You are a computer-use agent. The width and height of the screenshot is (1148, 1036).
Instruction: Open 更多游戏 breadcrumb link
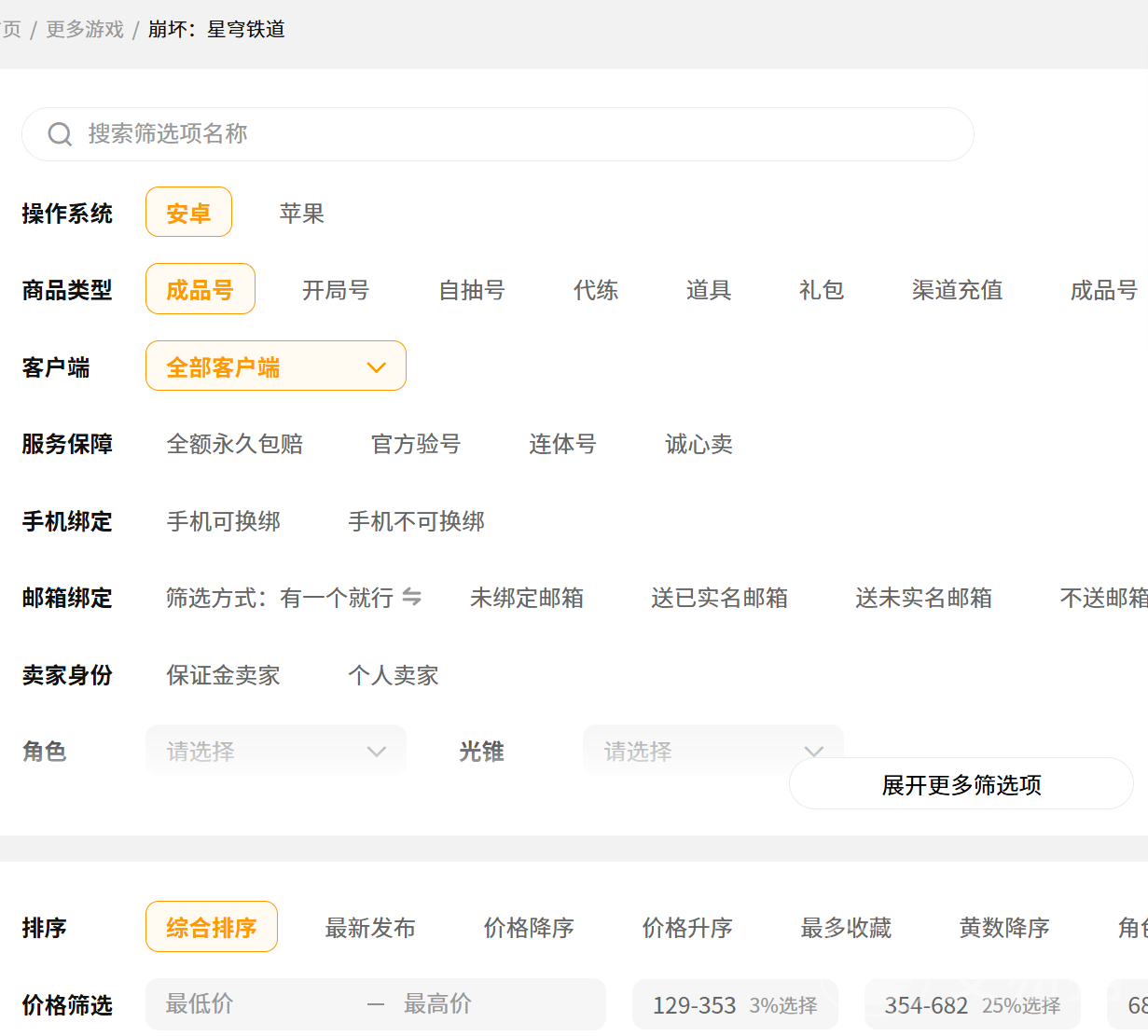coord(85,30)
